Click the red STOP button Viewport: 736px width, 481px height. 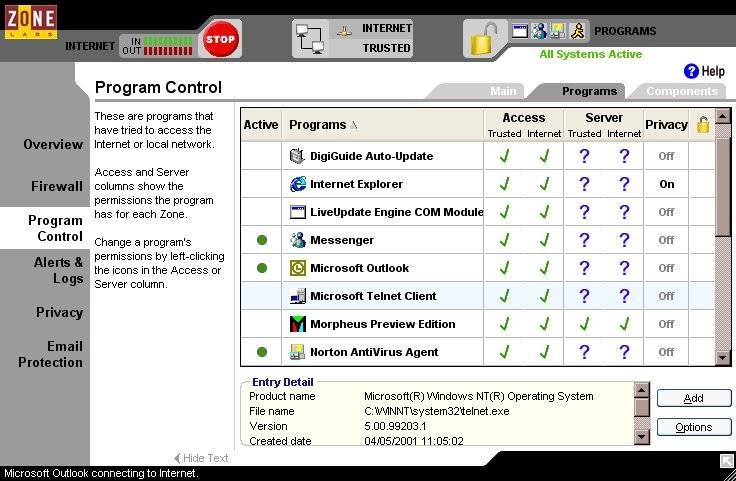[220, 39]
